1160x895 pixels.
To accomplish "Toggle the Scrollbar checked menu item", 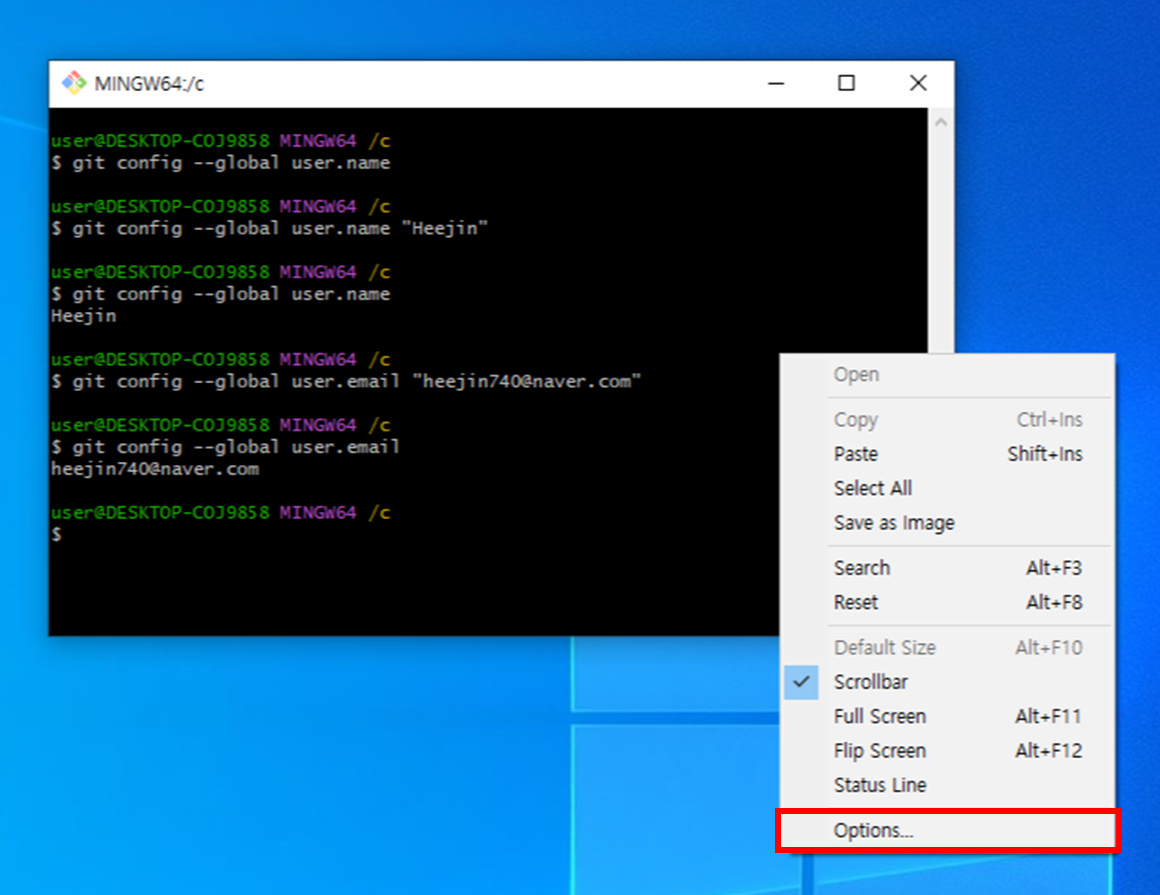I will coord(948,682).
